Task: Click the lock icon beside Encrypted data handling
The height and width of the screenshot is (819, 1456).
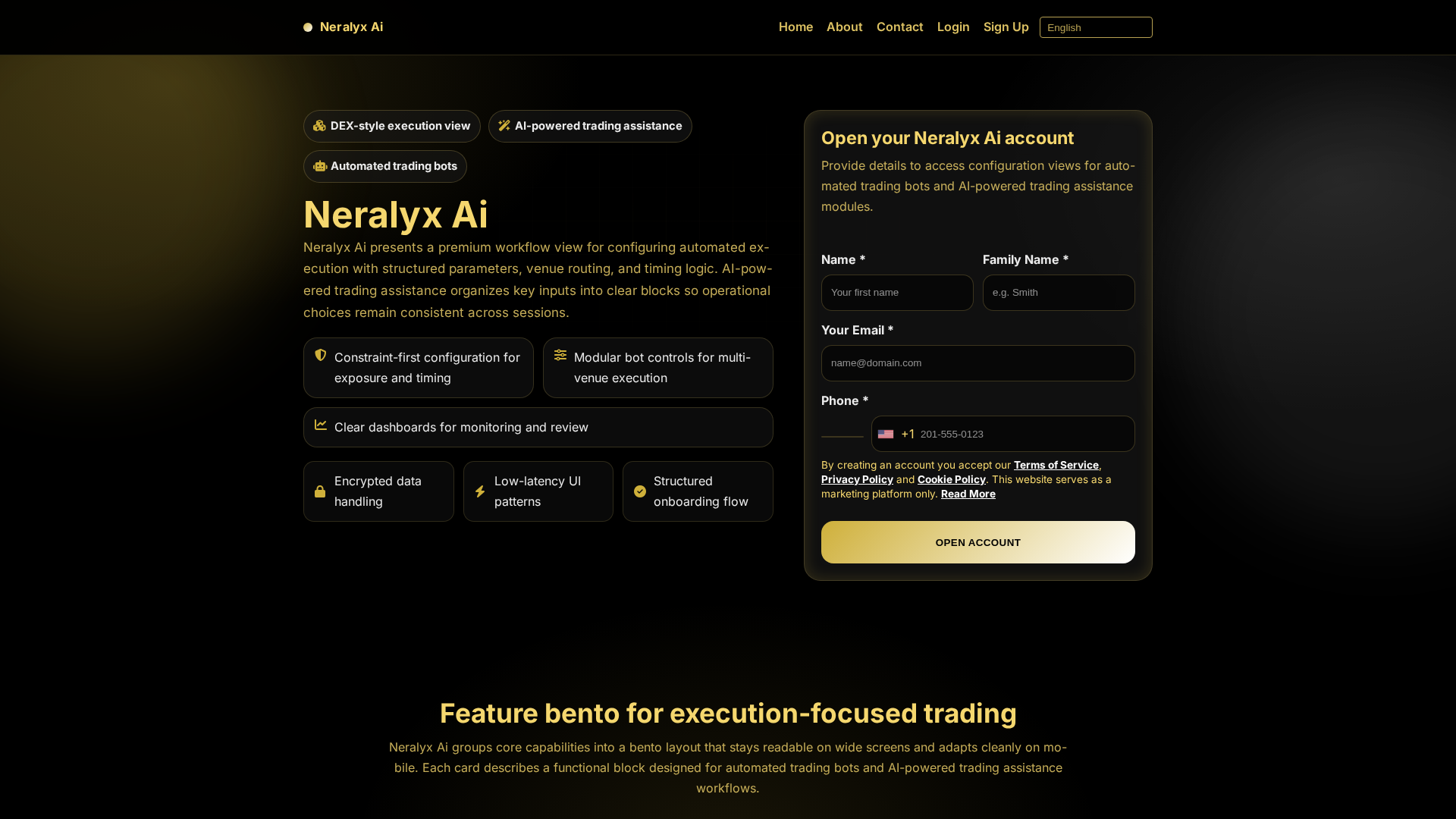Action: point(320,491)
